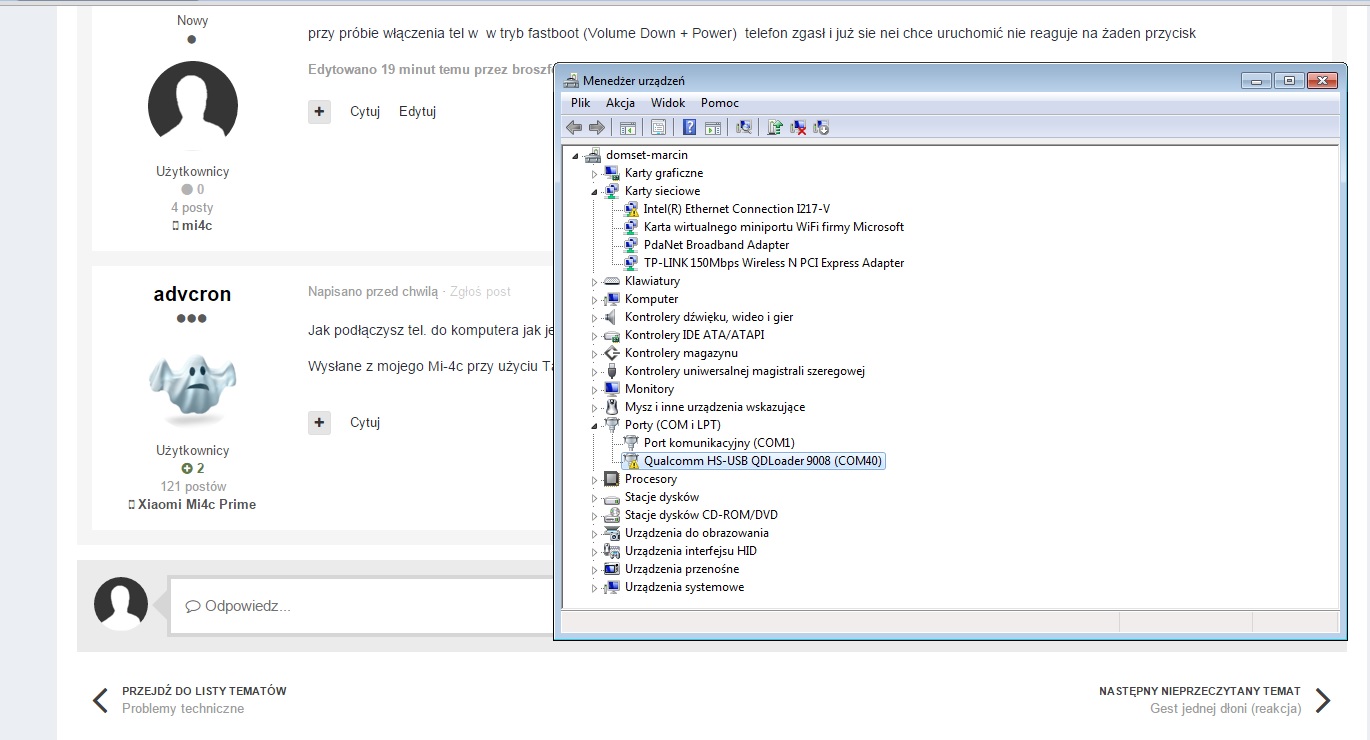Click the Uninstall device icon with red X
Screen dimensions: 1370x740
click(x=798, y=127)
